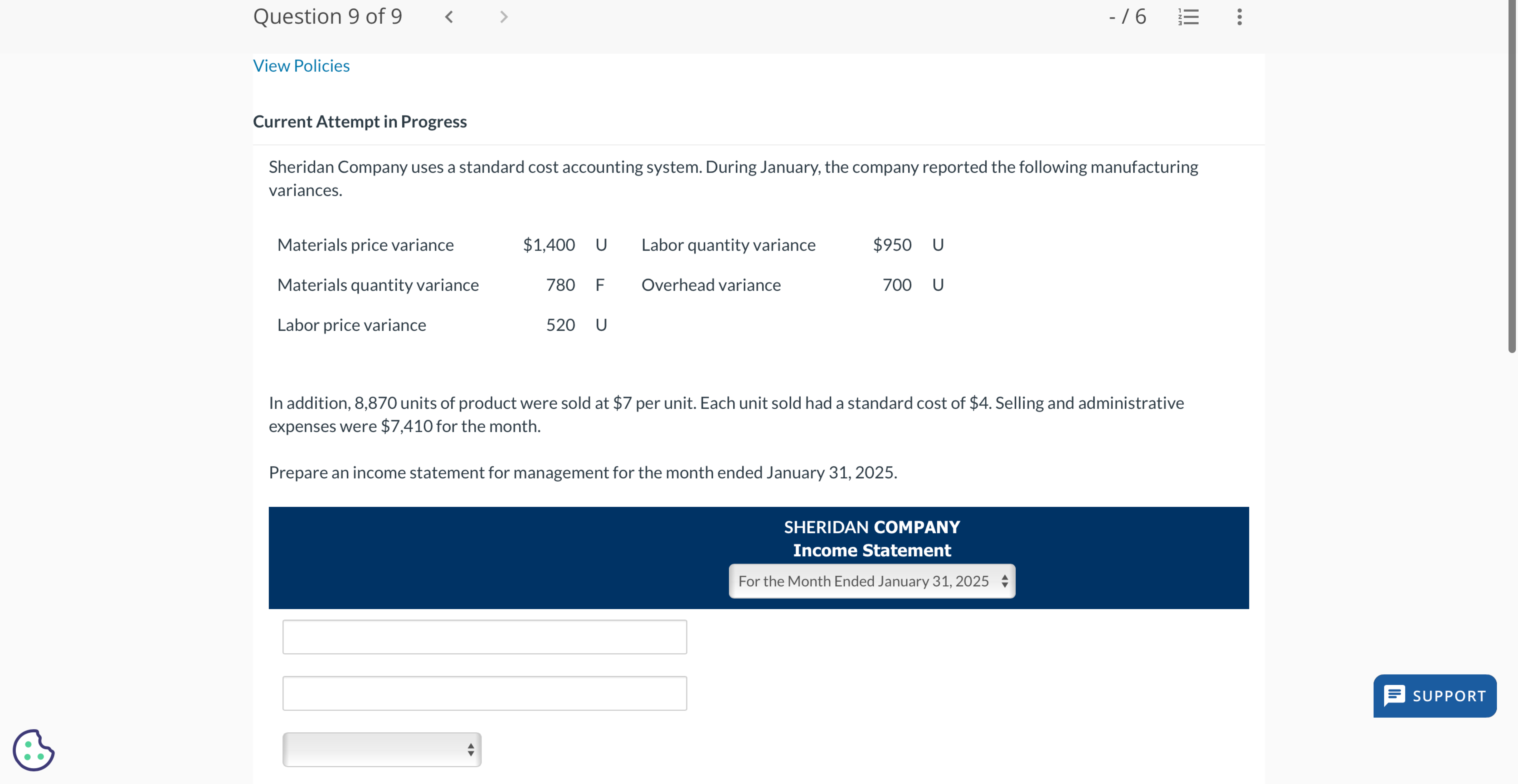Click the SUPPORT chat bubble icon
Screen dimensions: 1518x784
(x=1395, y=696)
